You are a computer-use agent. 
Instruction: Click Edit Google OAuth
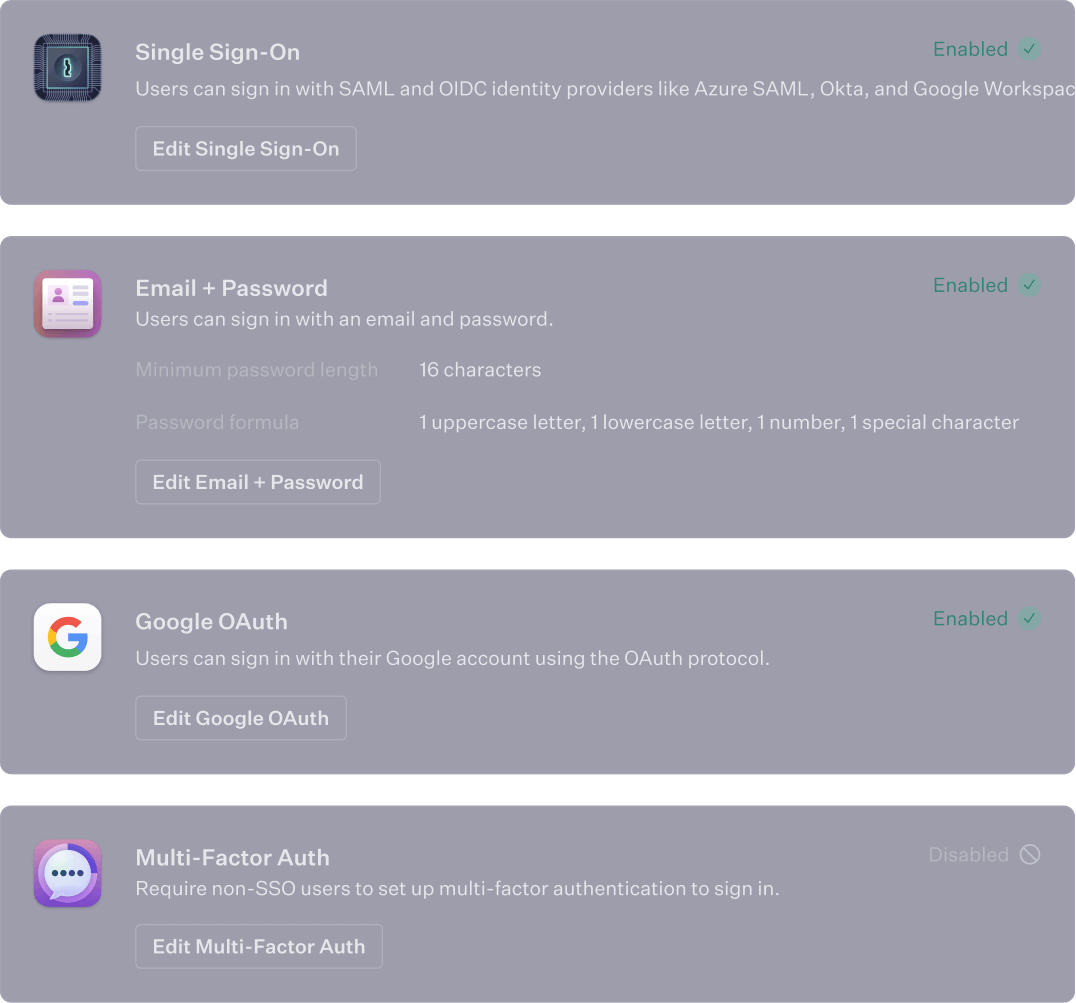pos(240,717)
